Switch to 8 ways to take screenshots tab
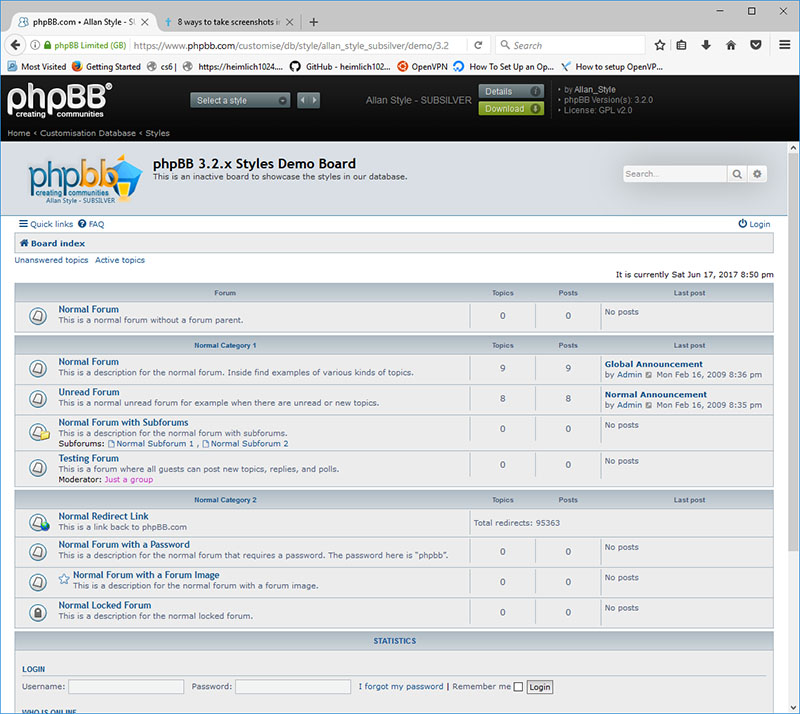This screenshot has width=800, height=714. point(229,22)
